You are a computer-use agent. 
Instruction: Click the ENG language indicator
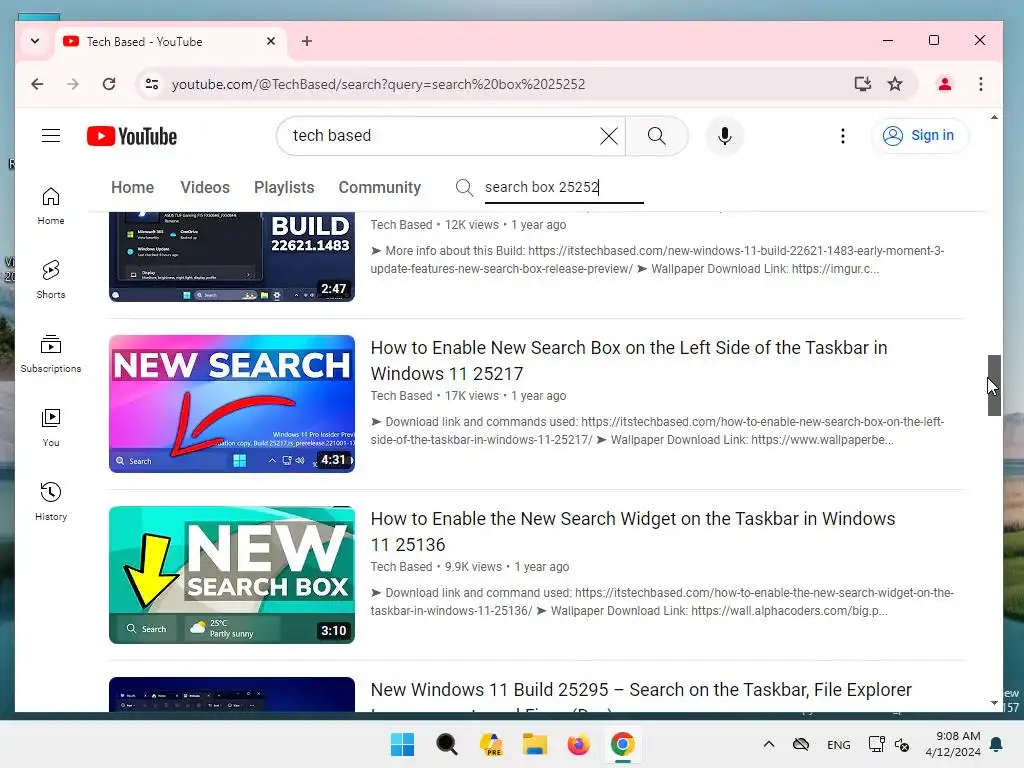point(839,745)
